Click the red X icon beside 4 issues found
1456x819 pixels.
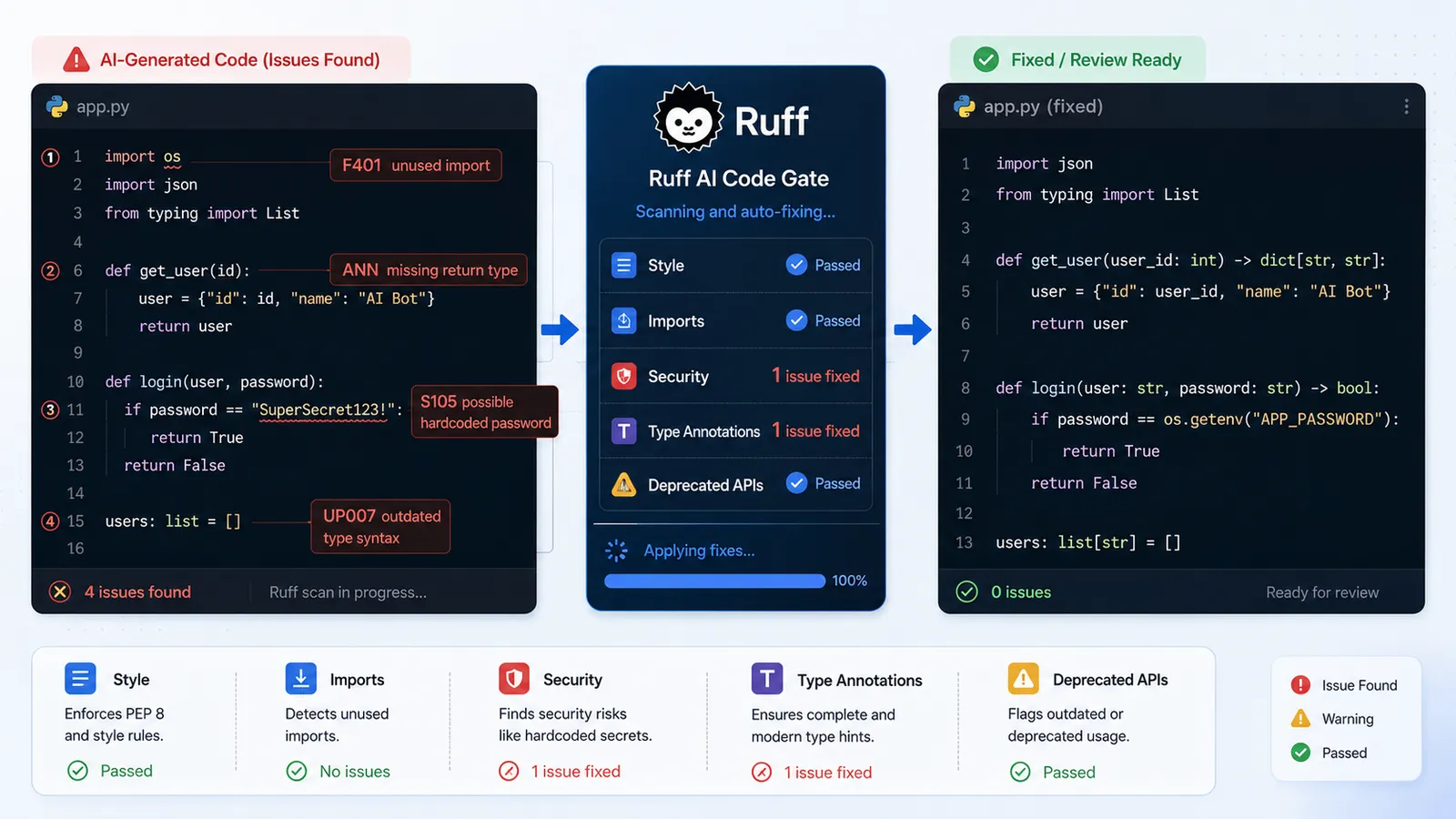click(x=60, y=592)
